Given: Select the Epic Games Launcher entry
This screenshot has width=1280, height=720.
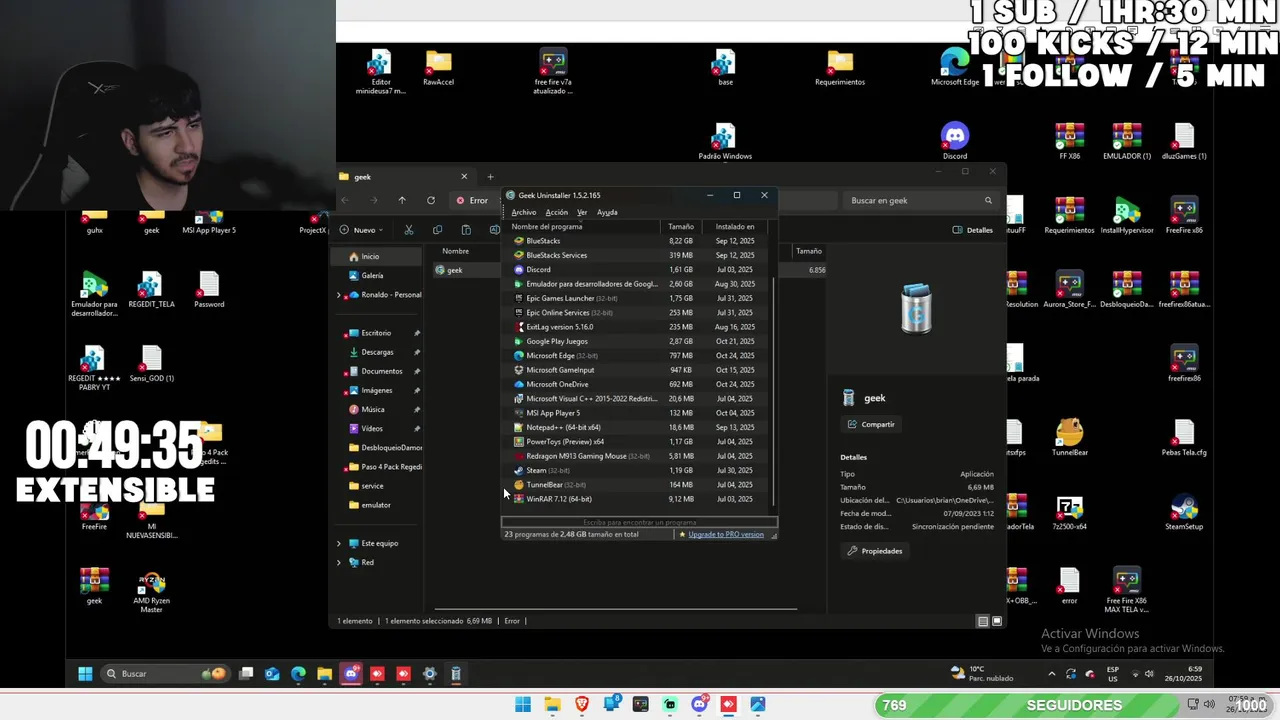Looking at the screenshot, I should tap(637, 298).
